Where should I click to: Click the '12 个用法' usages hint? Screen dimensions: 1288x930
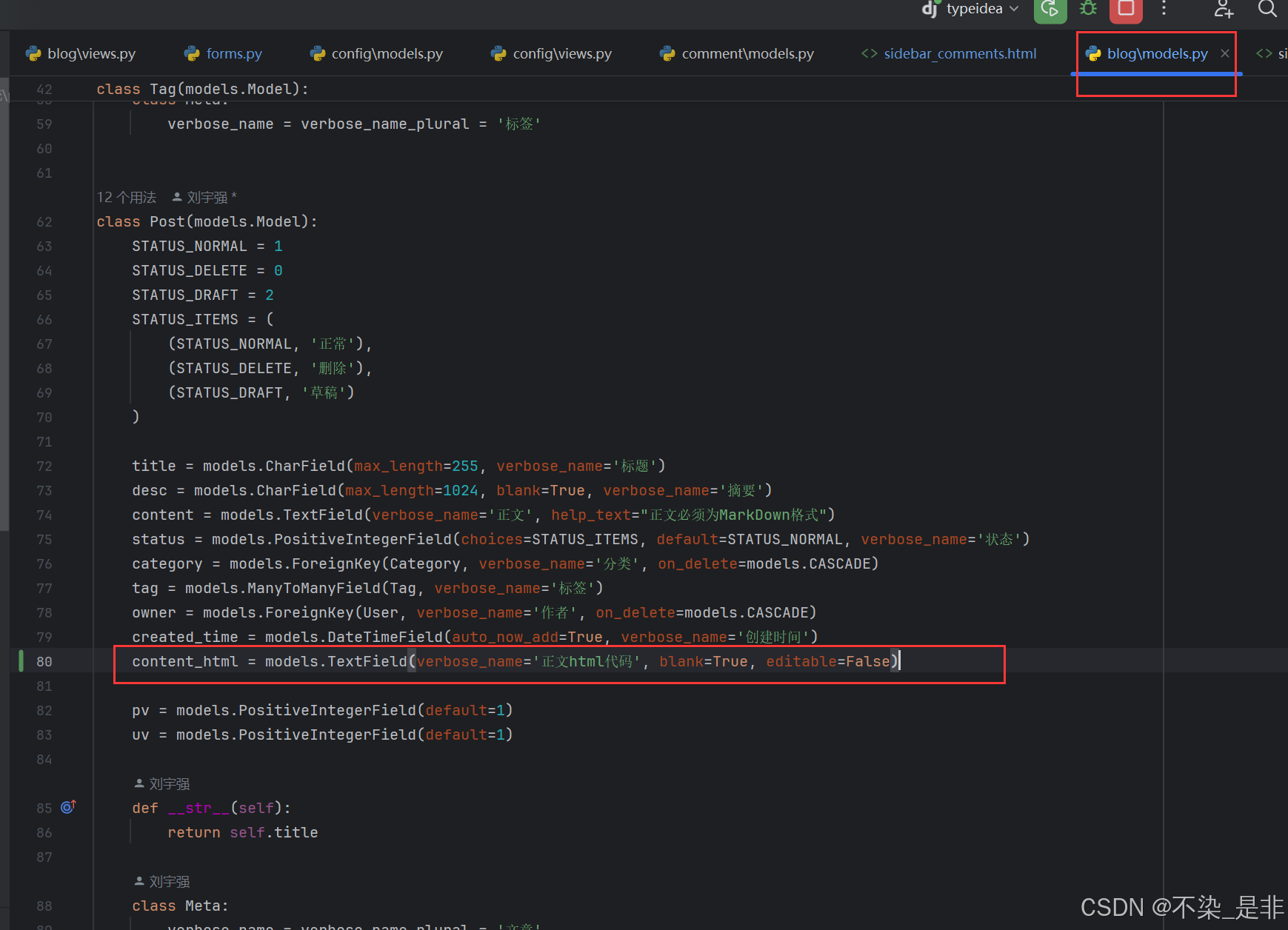click(127, 197)
